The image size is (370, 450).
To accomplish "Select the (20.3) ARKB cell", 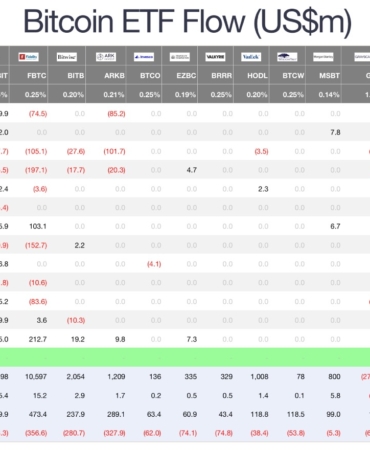I will click(x=116, y=170).
